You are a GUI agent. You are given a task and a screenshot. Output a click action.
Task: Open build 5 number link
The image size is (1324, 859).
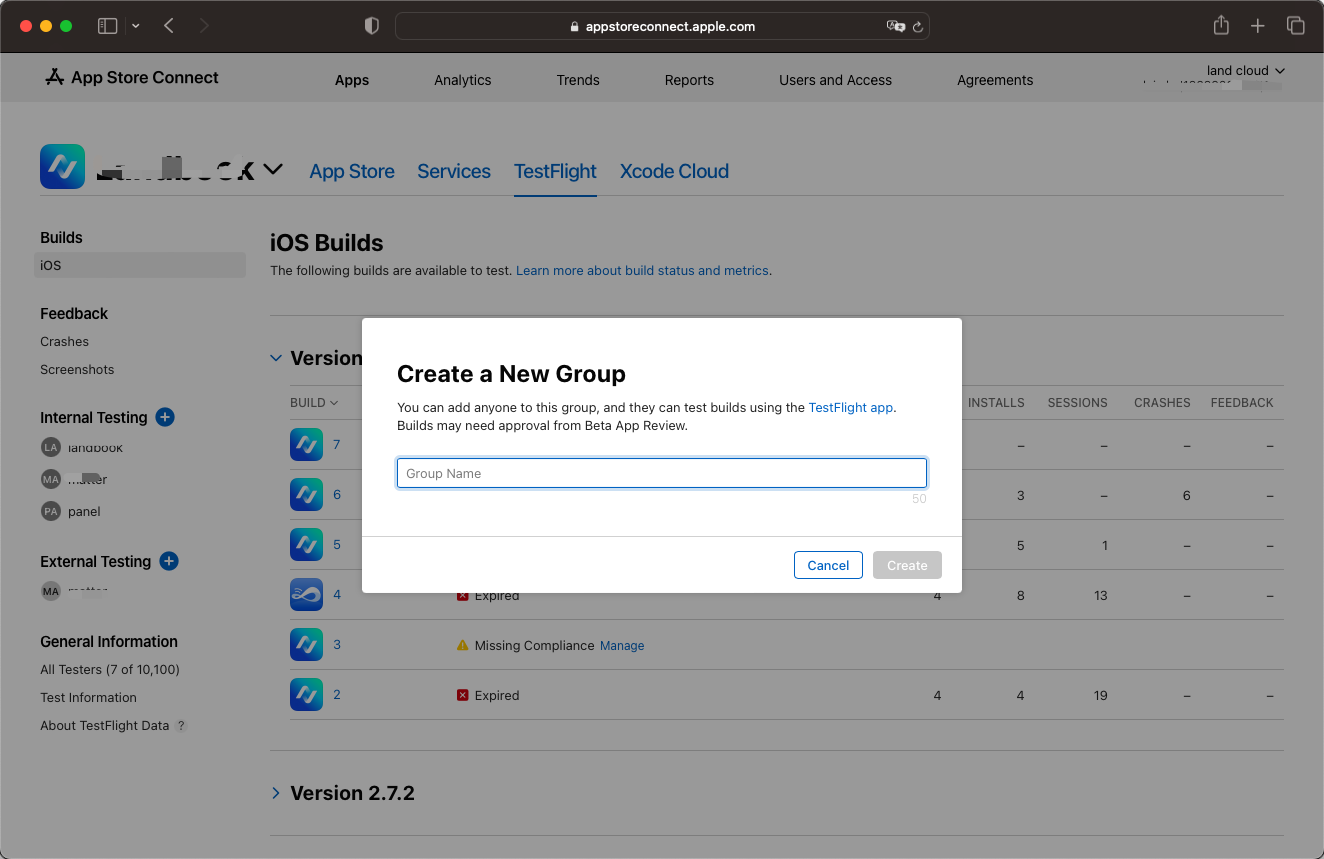[337, 544]
